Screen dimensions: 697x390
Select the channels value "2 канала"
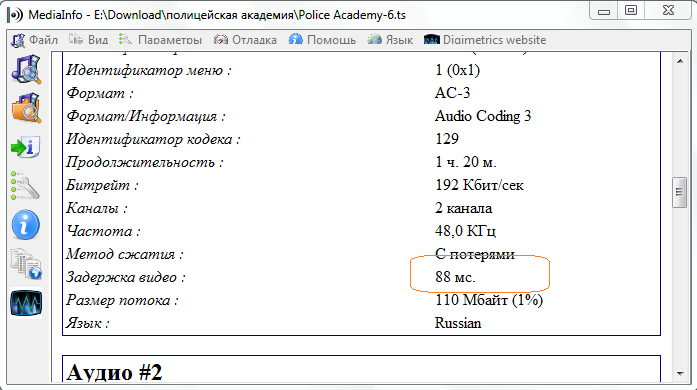[x=463, y=208]
